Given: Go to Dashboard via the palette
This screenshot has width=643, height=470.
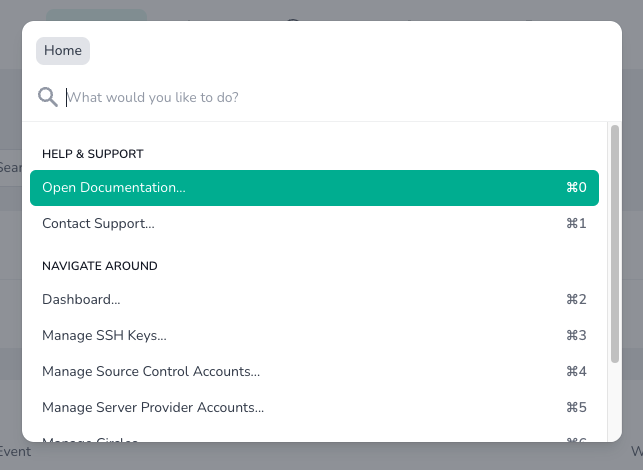Looking at the screenshot, I should coord(81,300).
